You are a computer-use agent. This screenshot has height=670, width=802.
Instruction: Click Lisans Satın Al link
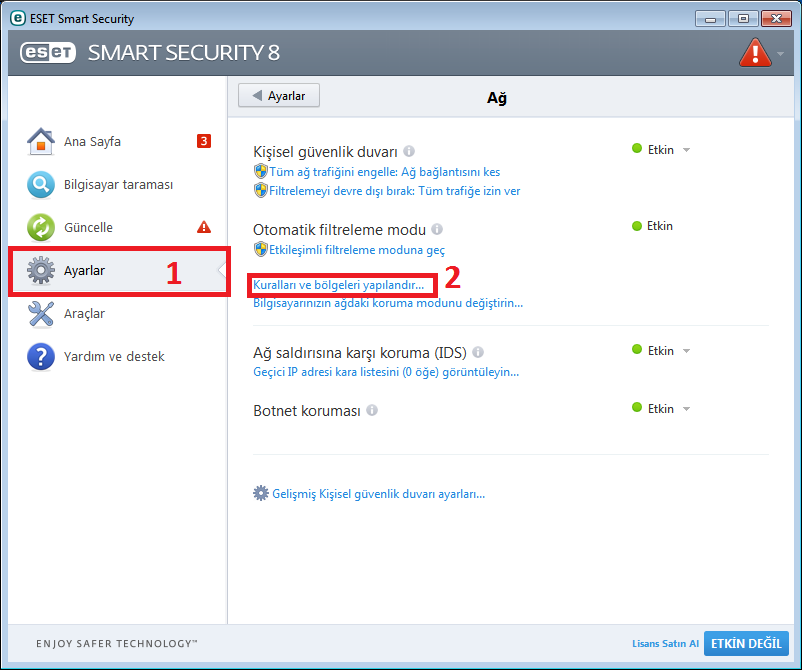click(665, 643)
